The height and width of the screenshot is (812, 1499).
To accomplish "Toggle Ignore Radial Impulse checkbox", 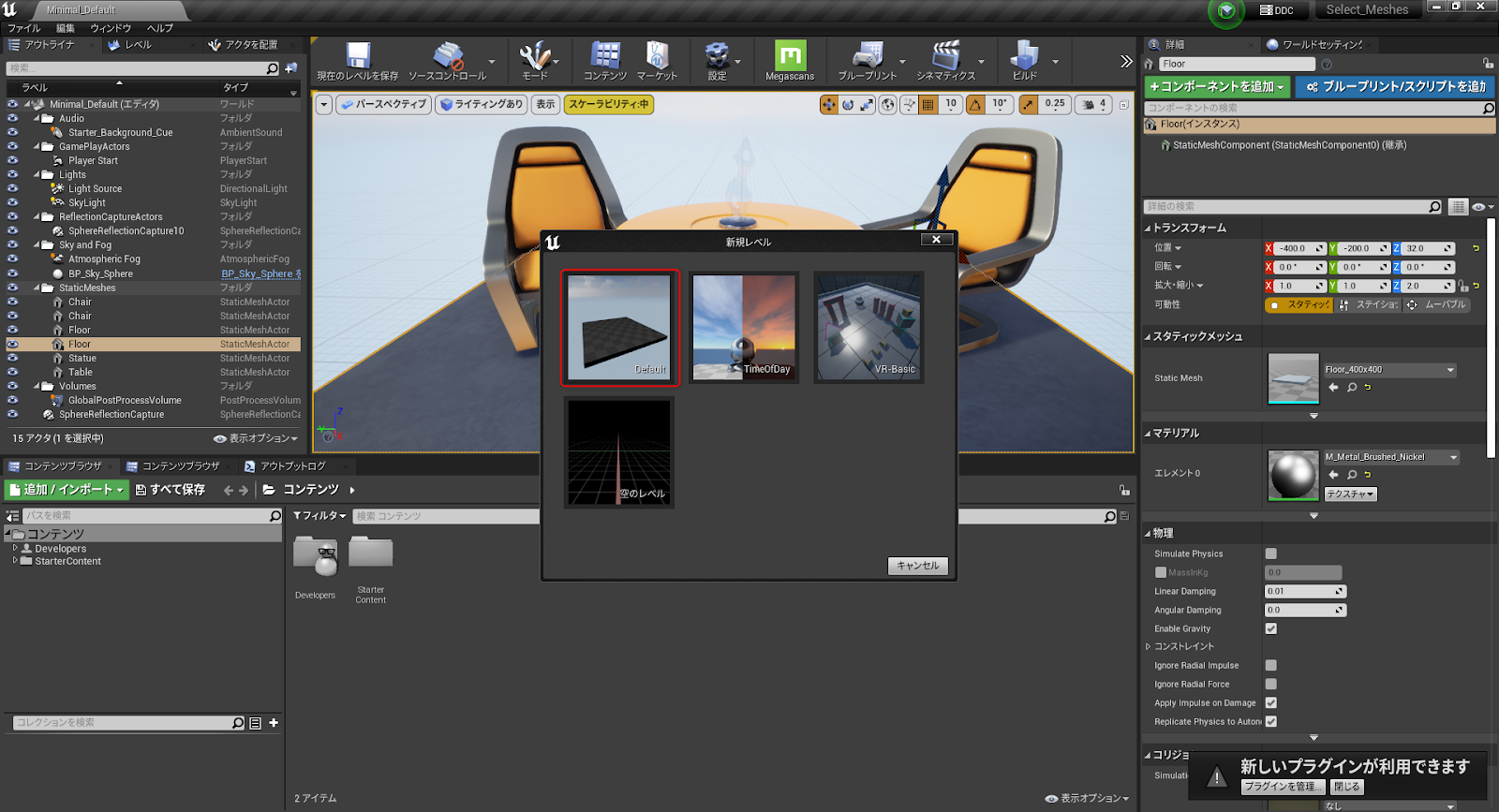I will click(1271, 665).
